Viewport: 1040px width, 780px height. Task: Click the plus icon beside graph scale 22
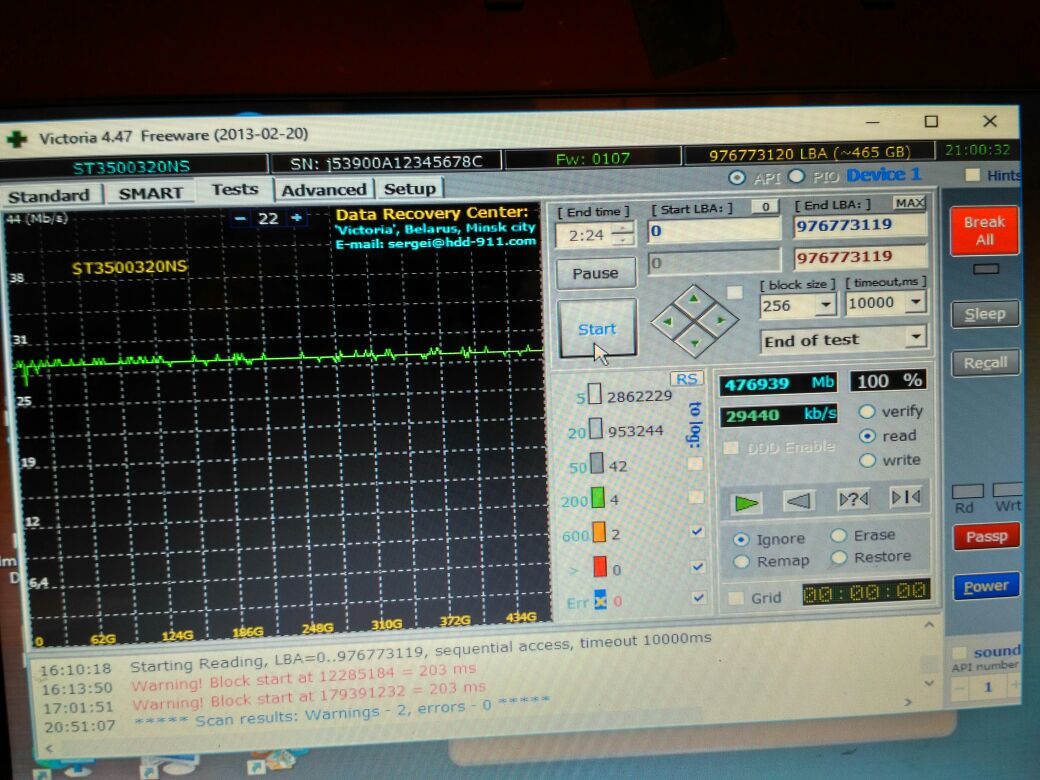tap(296, 218)
